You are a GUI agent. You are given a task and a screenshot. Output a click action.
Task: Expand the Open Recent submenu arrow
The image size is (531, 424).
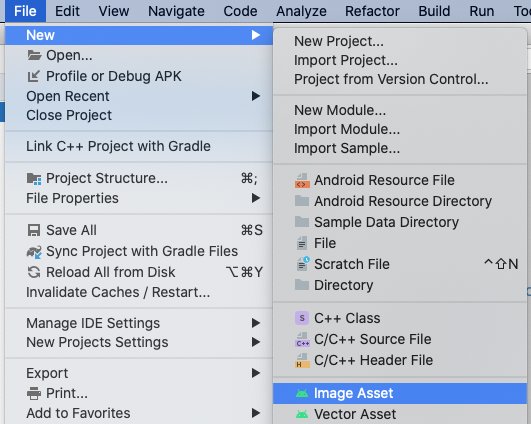(x=256, y=96)
